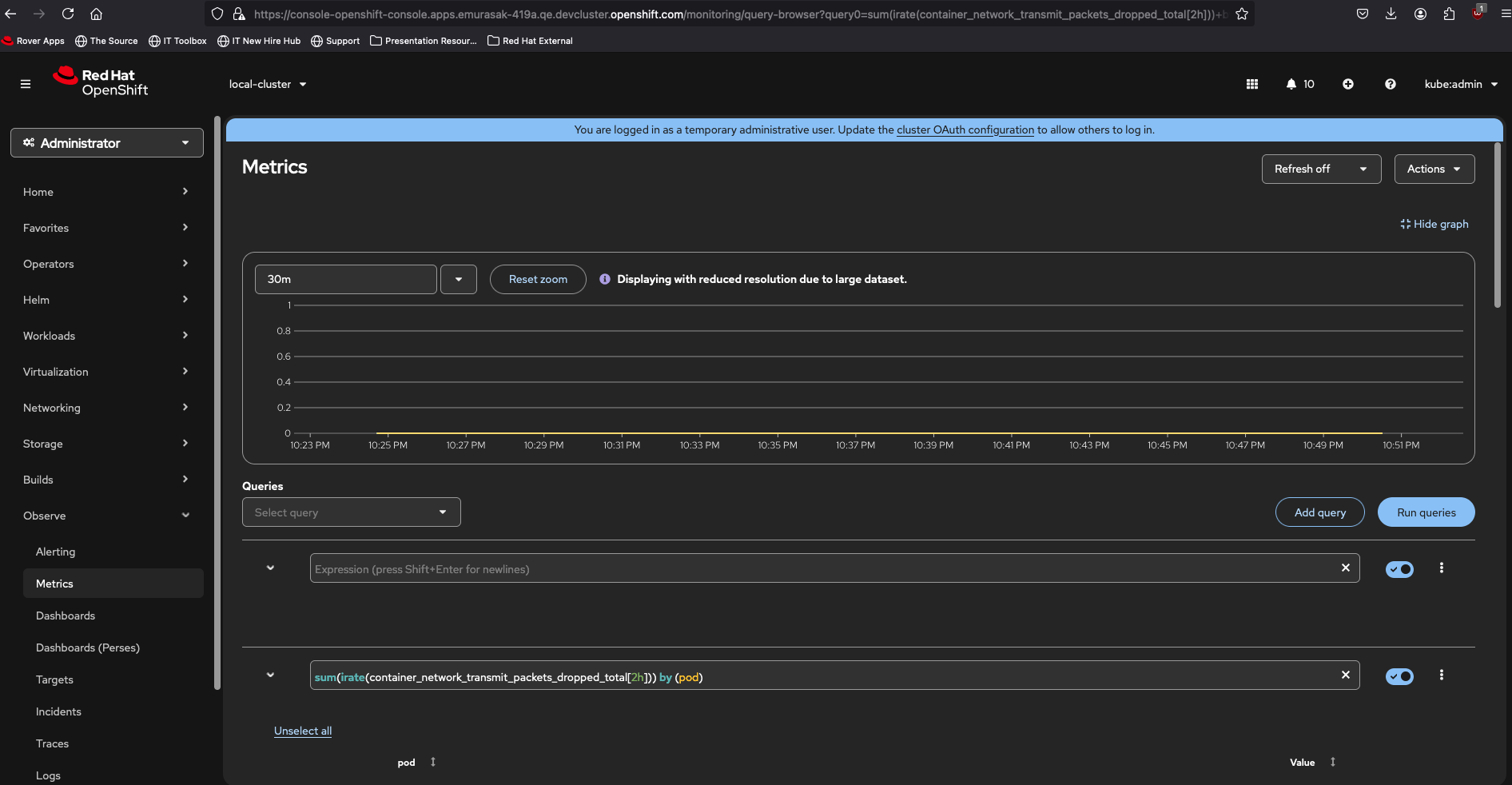Go to browser home page
1512x785 pixels.
click(96, 14)
